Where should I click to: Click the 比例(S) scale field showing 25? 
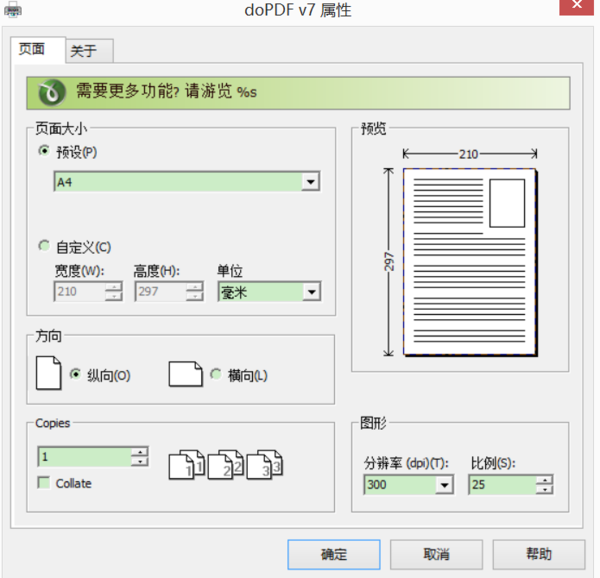click(502, 485)
